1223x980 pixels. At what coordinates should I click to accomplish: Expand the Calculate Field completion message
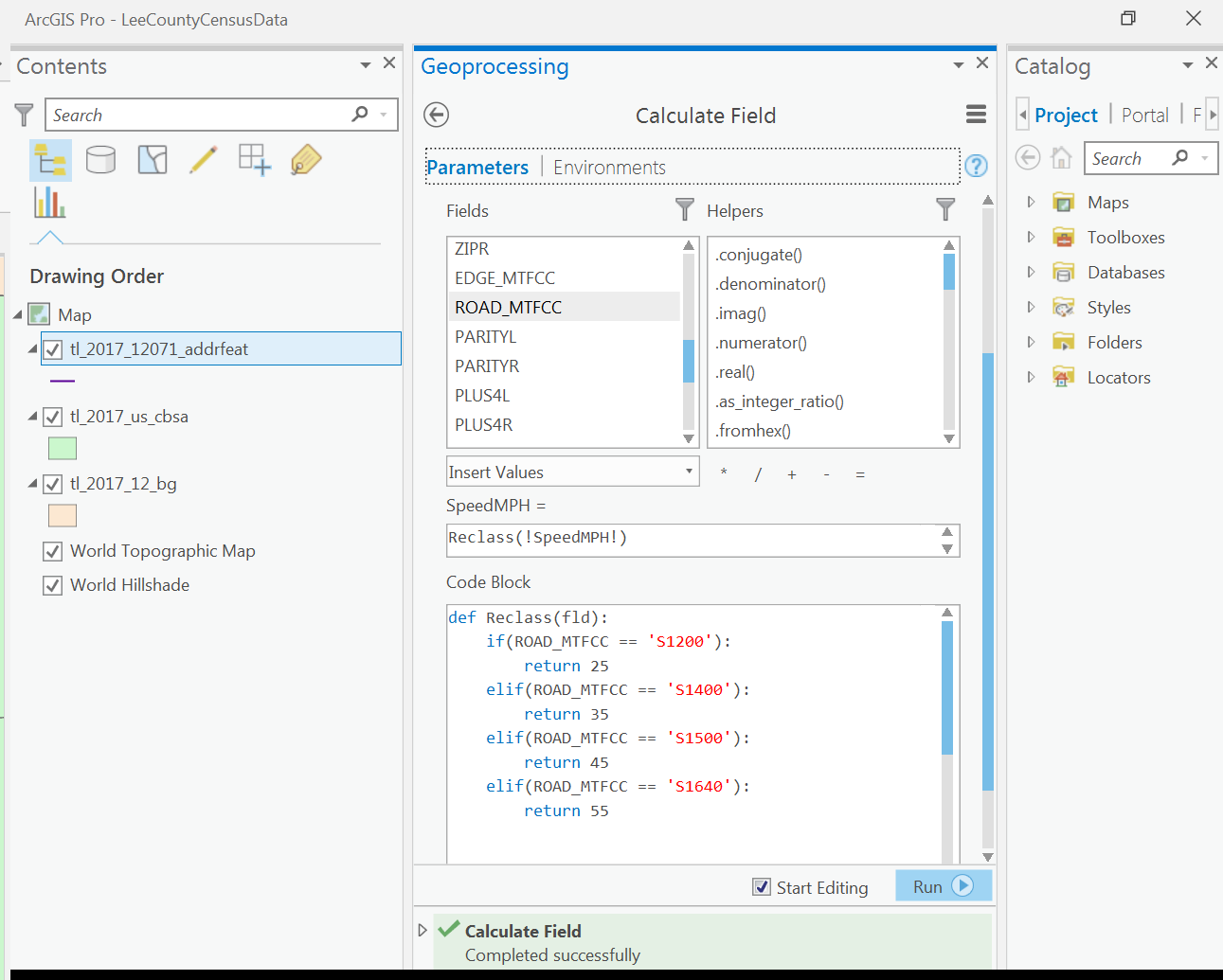pos(422,930)
